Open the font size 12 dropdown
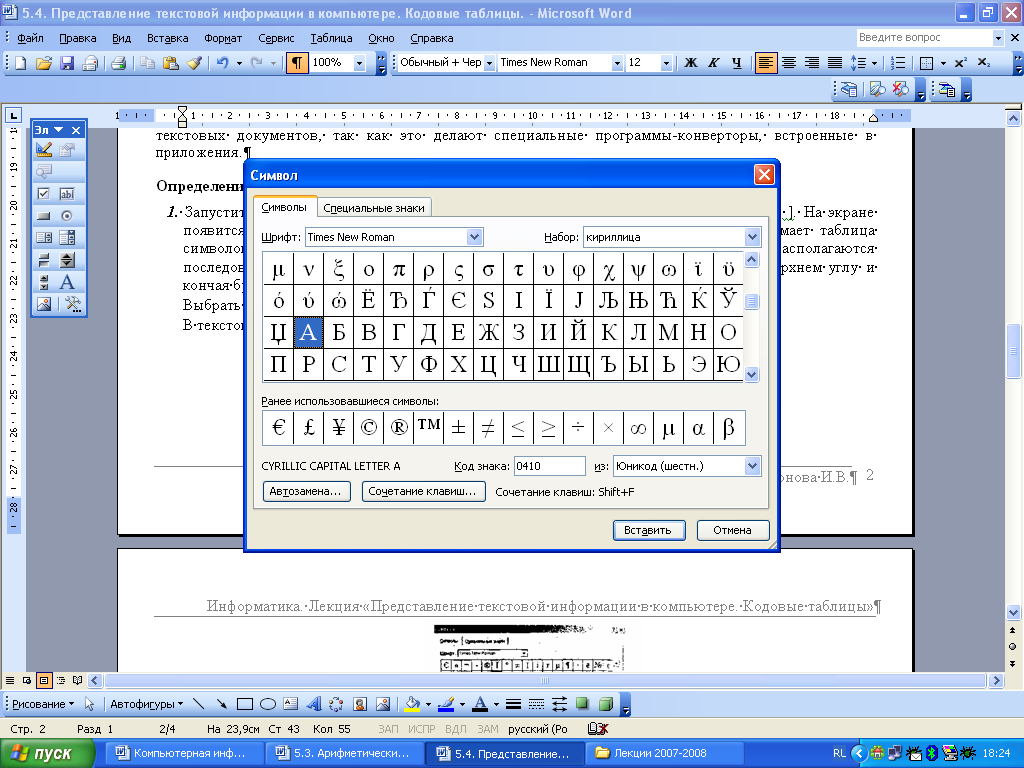Image resolution: width=1024 pixels, height=768 pixels. click(x=666, y=63)
